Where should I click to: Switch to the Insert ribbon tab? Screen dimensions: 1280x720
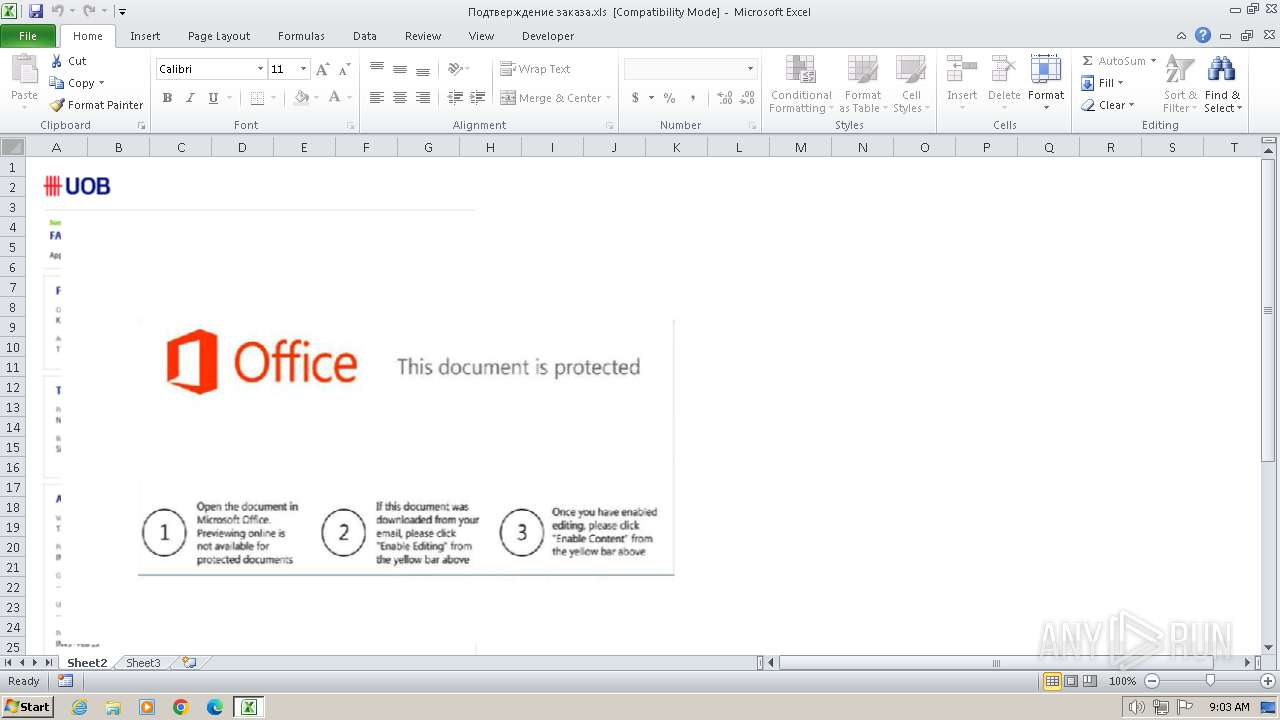tap(145, 36)
